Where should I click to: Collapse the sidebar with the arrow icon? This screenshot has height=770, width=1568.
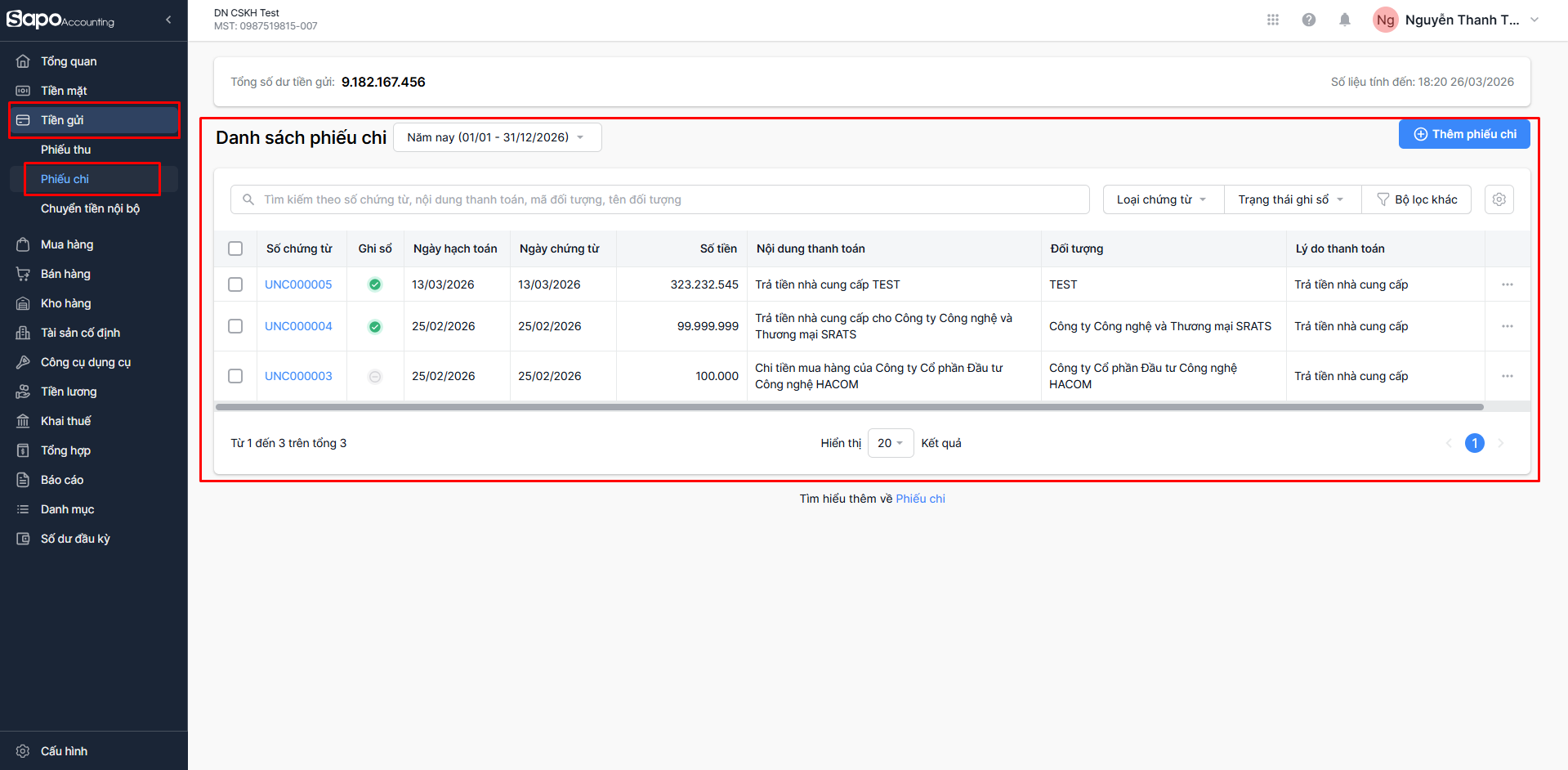[x=168, y=20]
